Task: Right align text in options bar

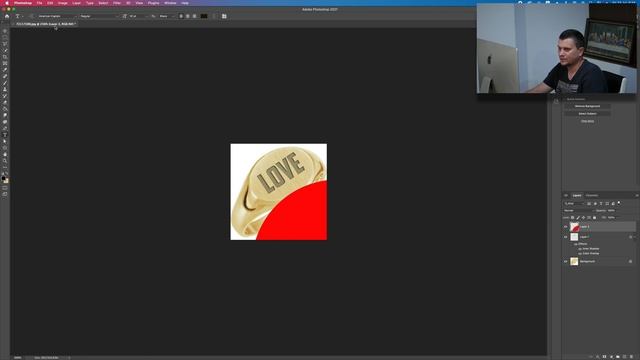Action: (194, 16)
